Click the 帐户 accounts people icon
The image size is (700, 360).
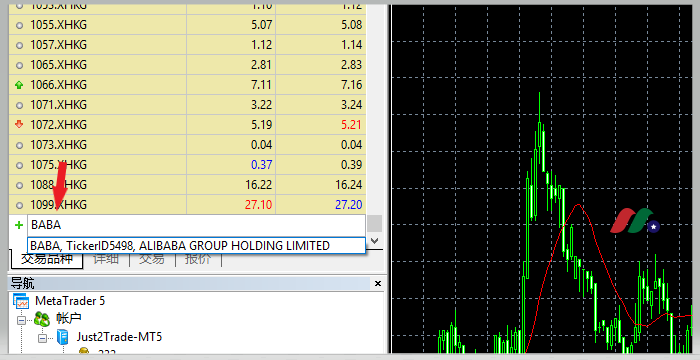pos(42,318)
